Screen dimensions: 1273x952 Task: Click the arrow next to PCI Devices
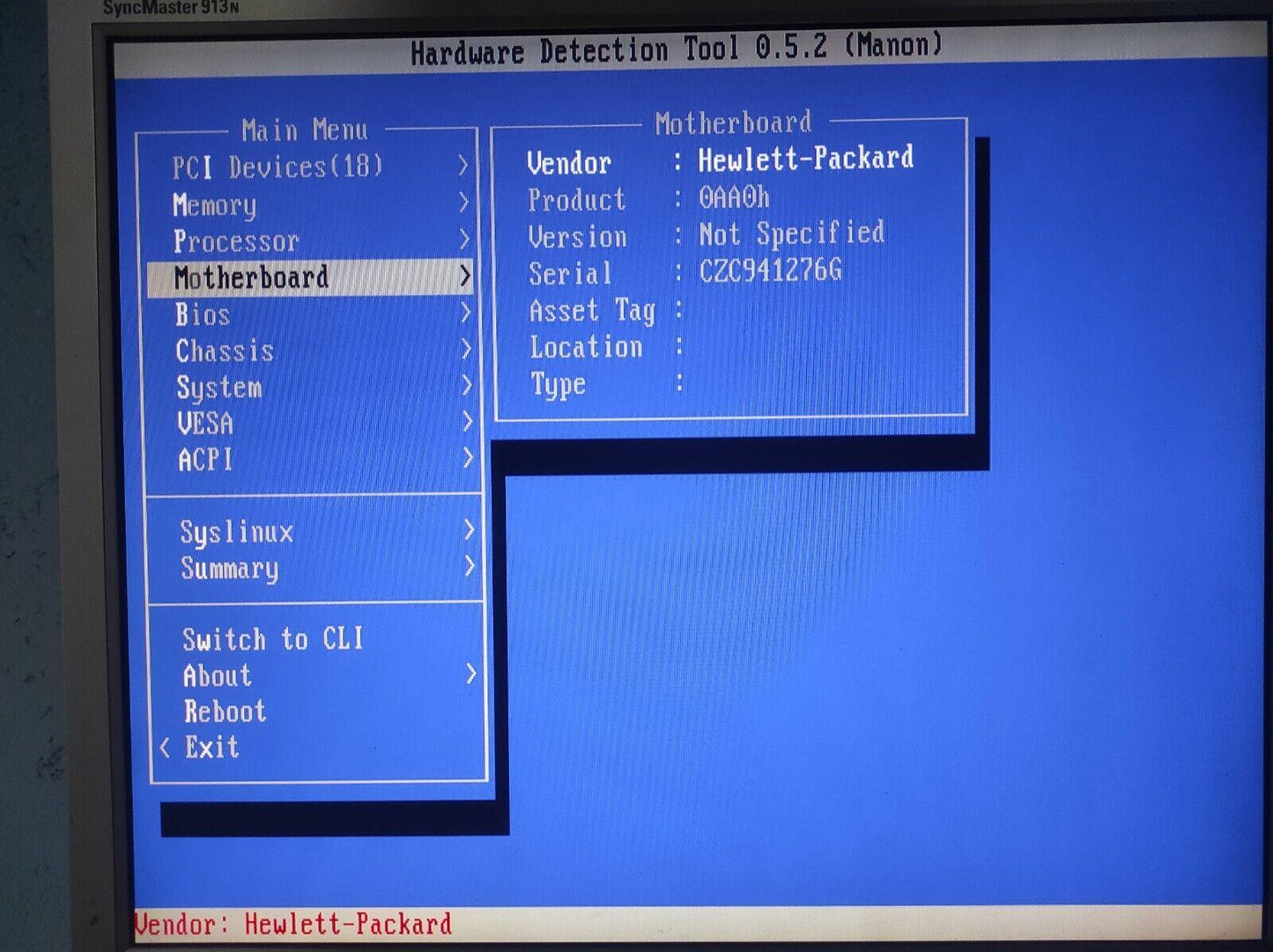463,166
